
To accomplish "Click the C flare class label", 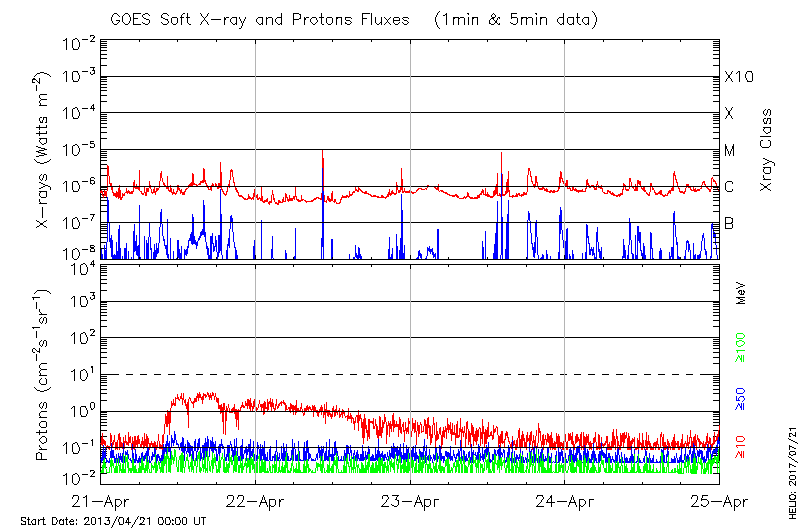I will click(x=729, y=187).
